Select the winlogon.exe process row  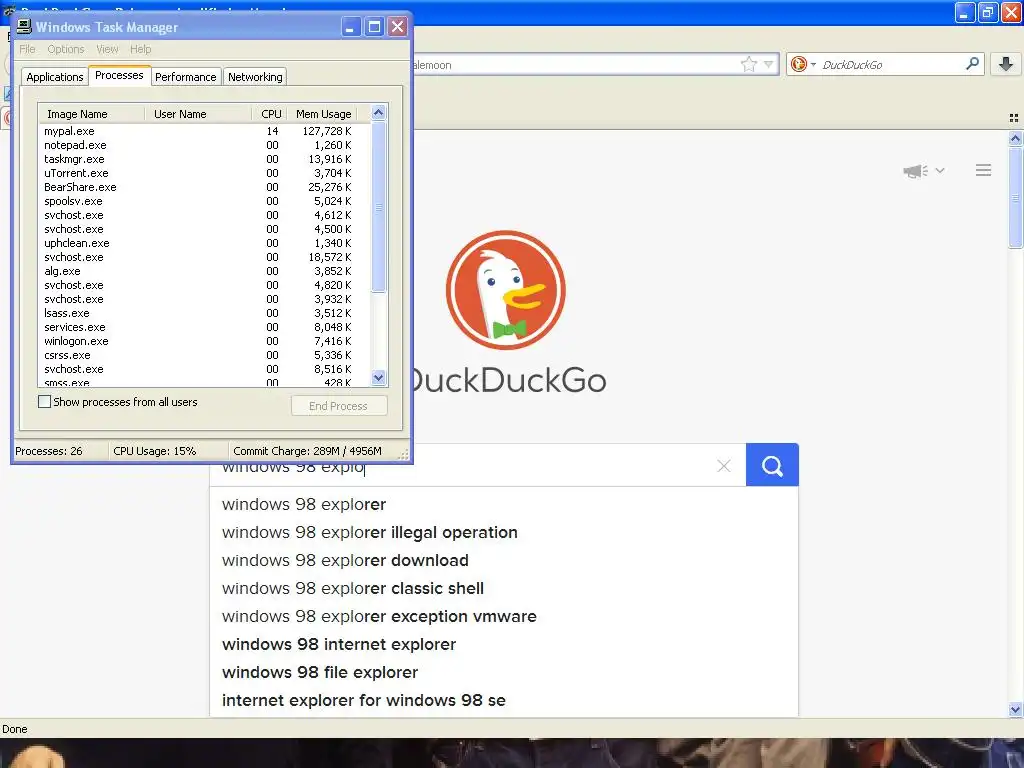204,341
